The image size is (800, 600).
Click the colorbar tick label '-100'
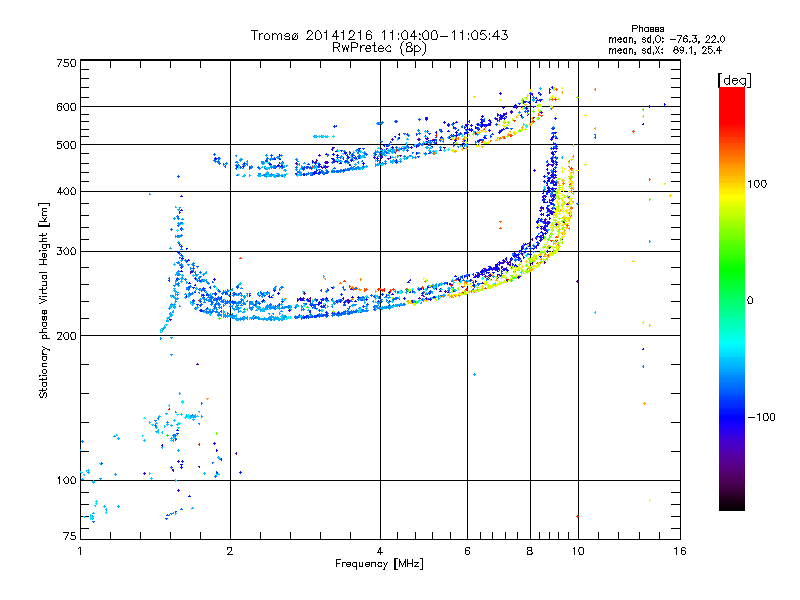[761, 417]
